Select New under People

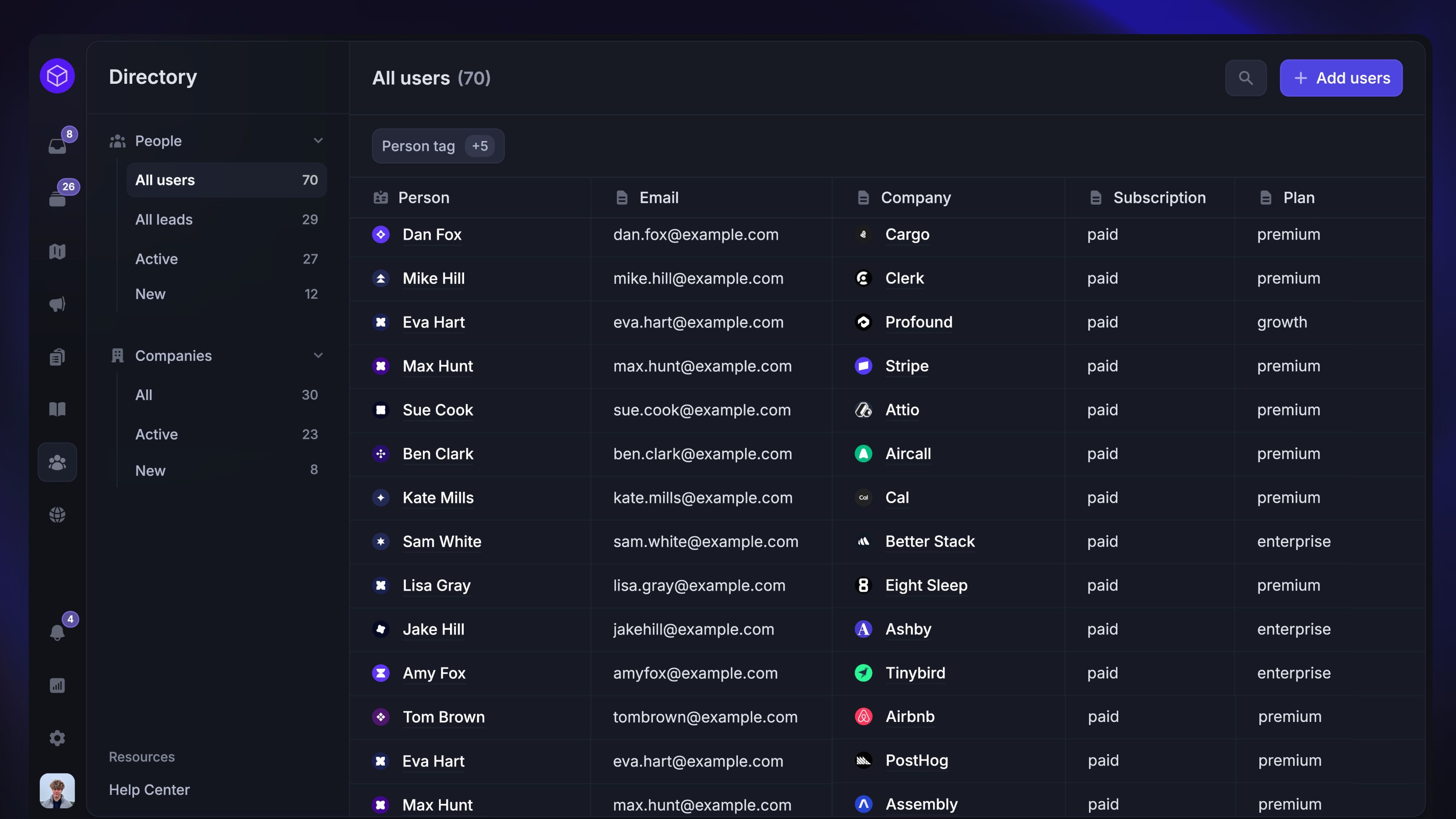click(227, 294)
